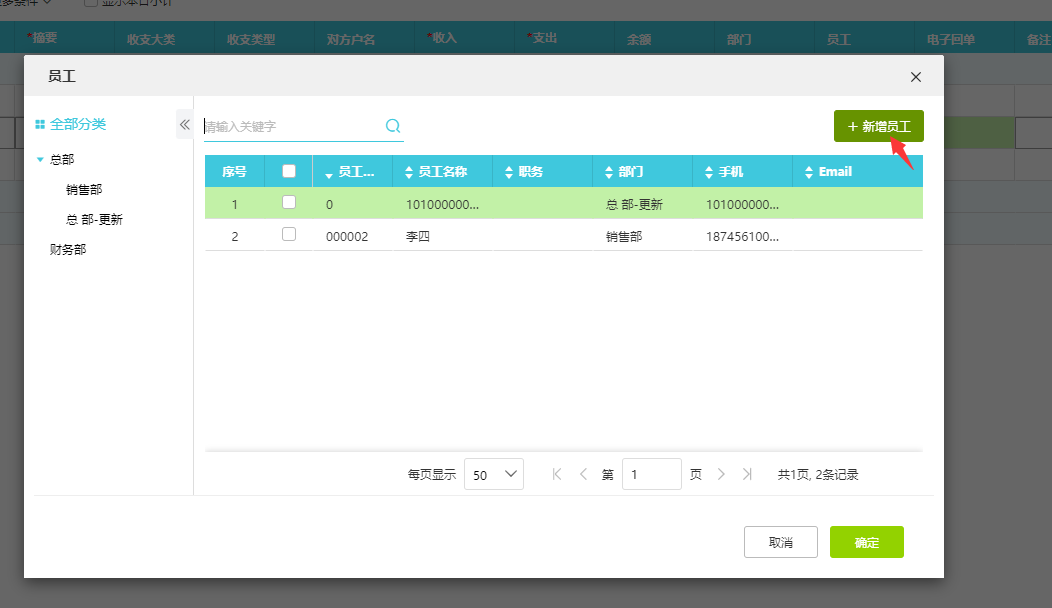Toggle the select-all checkbox in header
Image resolution: width=1052 pixels, height=608 pixels.
289,171
